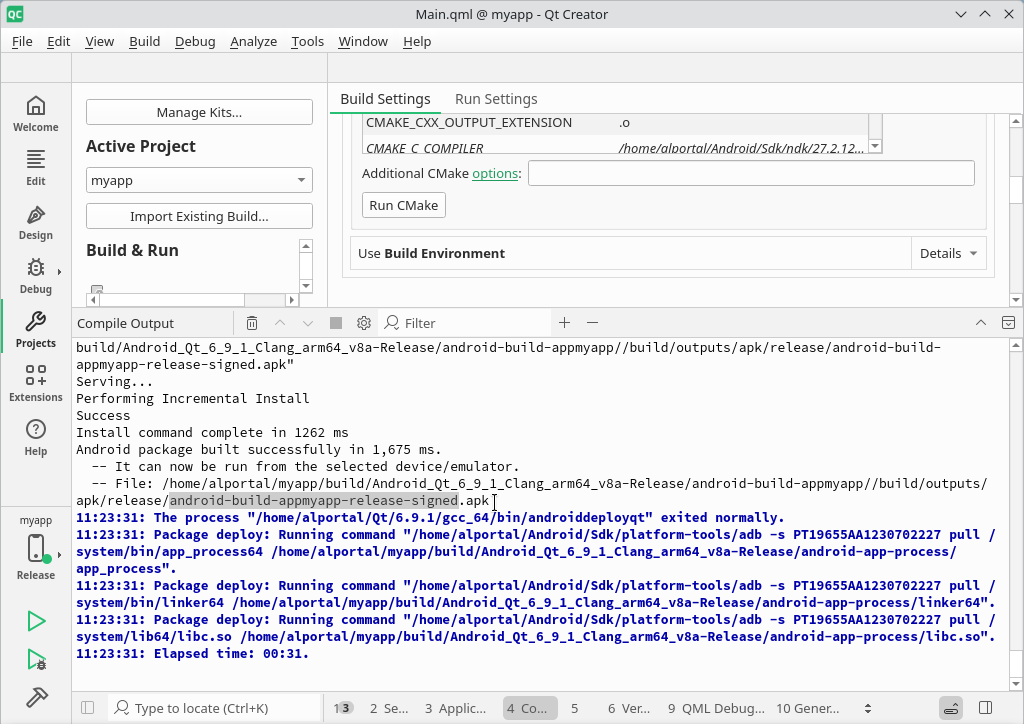Click the Build Settings vertical scrollbar down arrow
Screen dimensions: 1024x724
coord(1016,300)
